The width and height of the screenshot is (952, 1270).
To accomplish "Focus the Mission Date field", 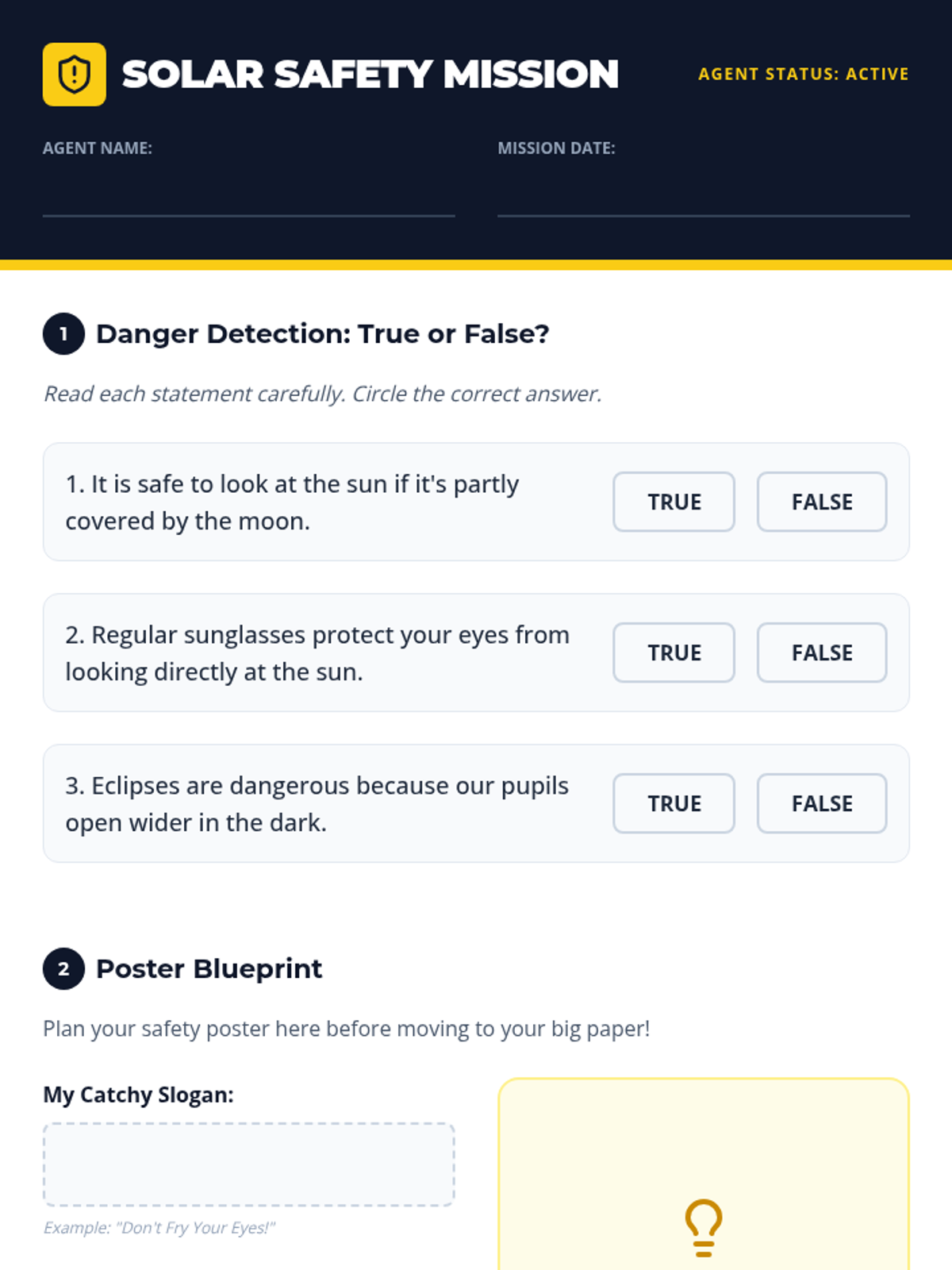I will click(704, 193).
